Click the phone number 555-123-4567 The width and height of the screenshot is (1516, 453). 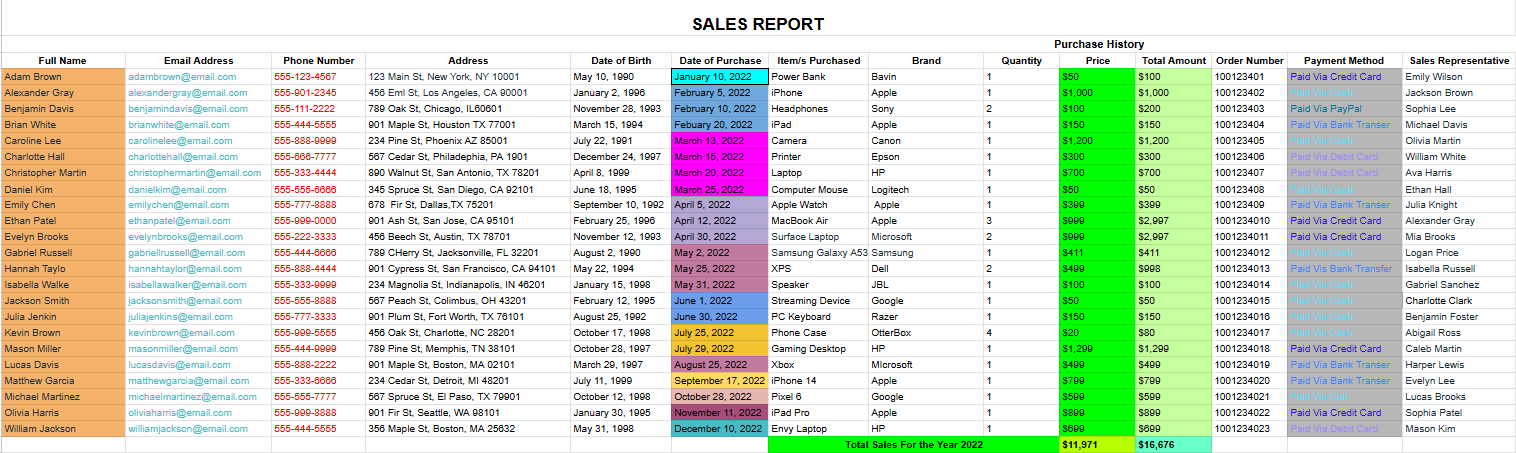pyautogui.click(x=305, y=77)
